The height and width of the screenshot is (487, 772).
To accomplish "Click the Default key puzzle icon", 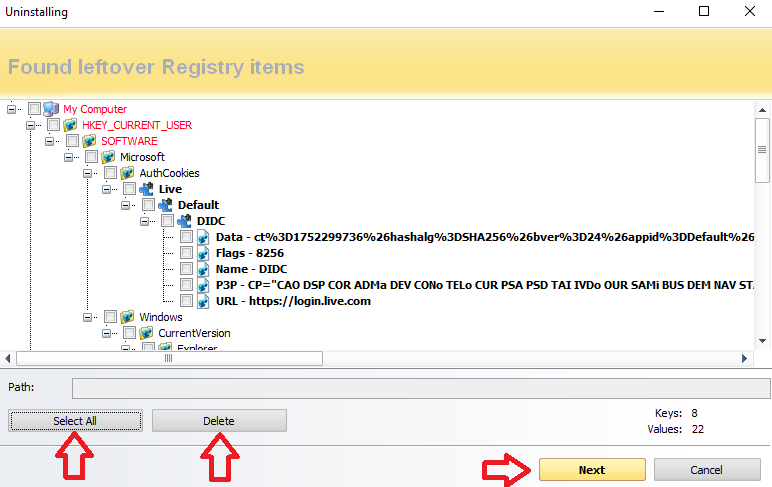I will (165, 205).
